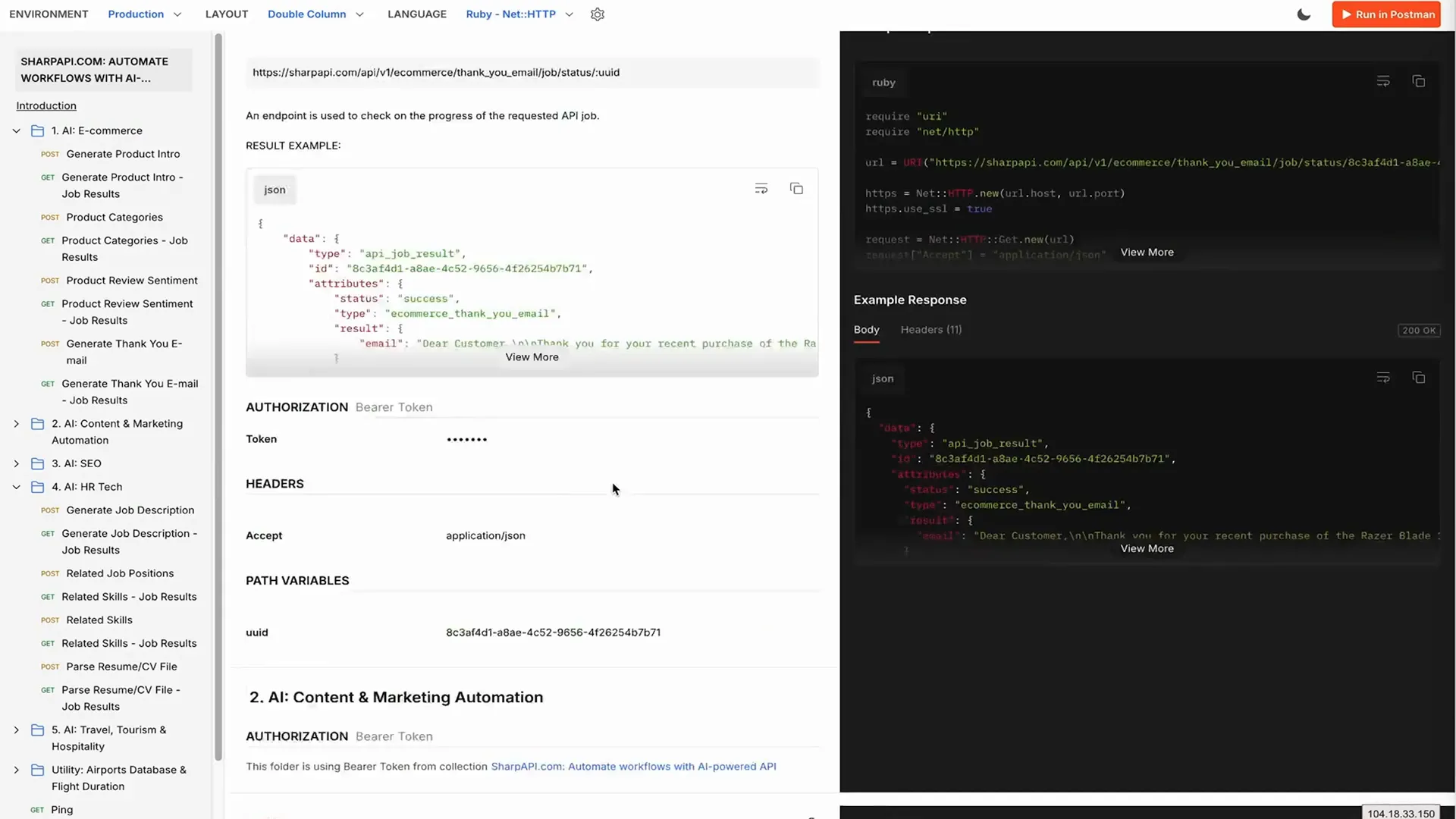This screenshot has height=819, width=1456.
Task: Switch to Headers (11) tab
Action: (x=932, y=329)
